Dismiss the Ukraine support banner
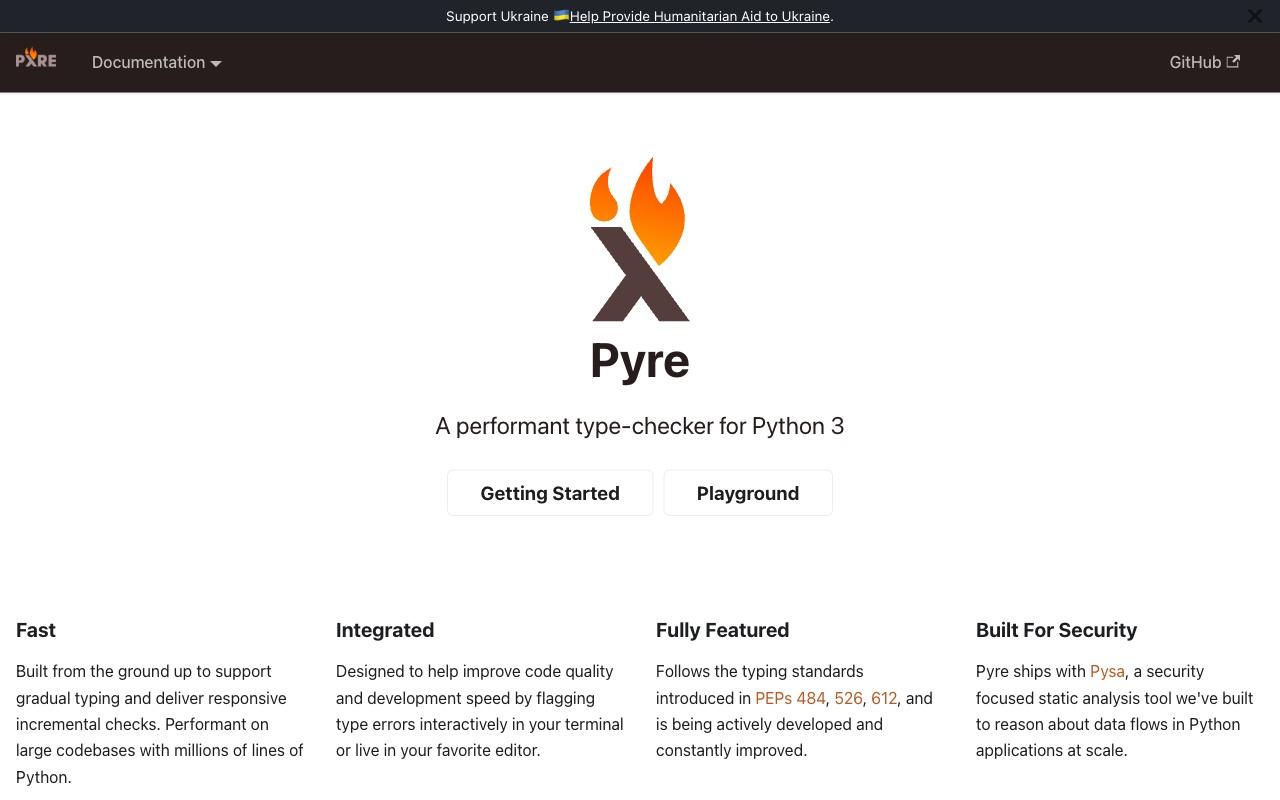Screen dimensions: 1280x800 [1255, 16]
